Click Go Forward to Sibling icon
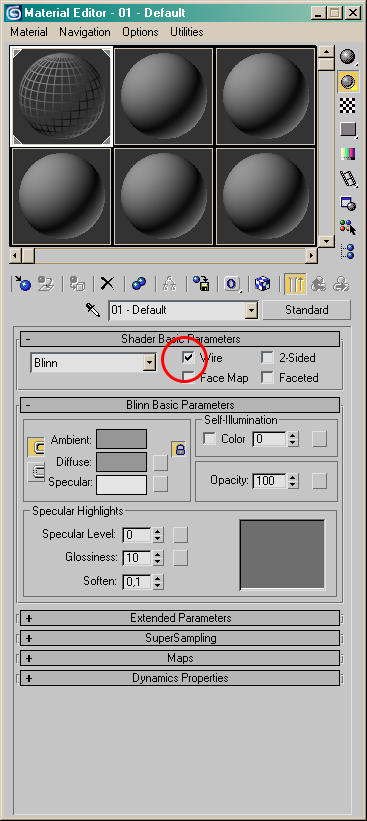367x821 pixels. [341, 284]
